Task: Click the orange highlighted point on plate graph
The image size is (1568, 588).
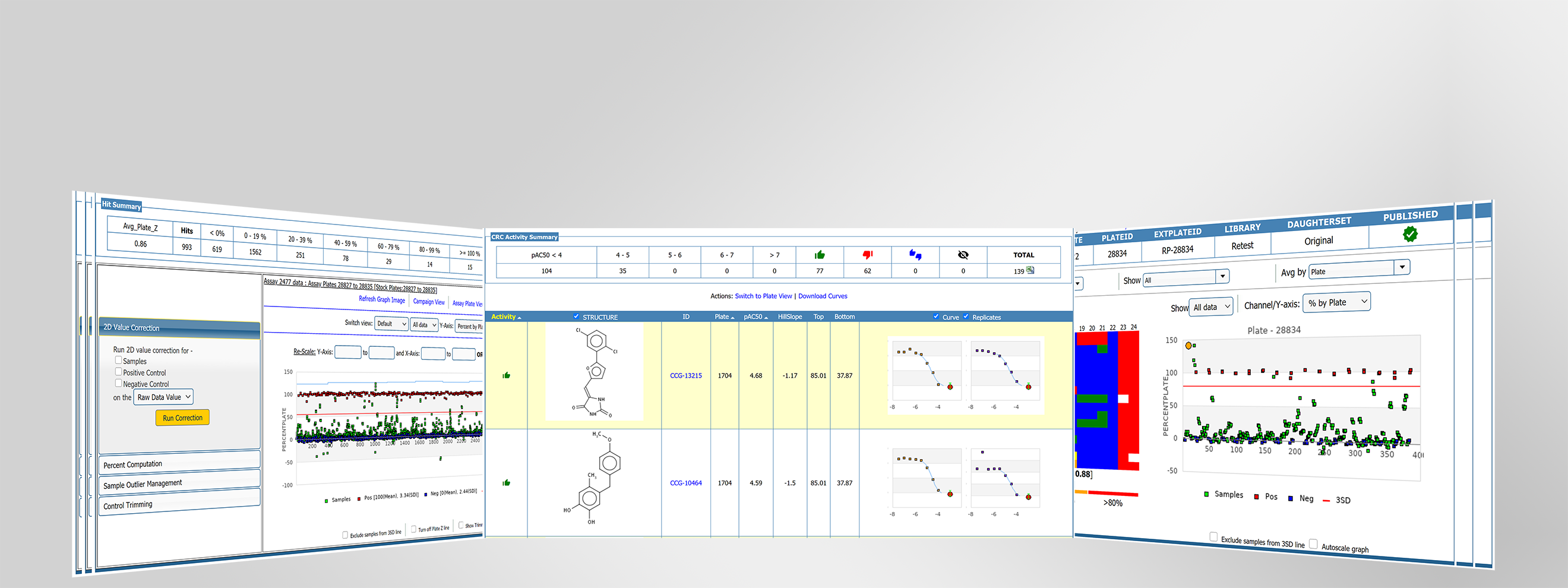Action: [1188, 346]
